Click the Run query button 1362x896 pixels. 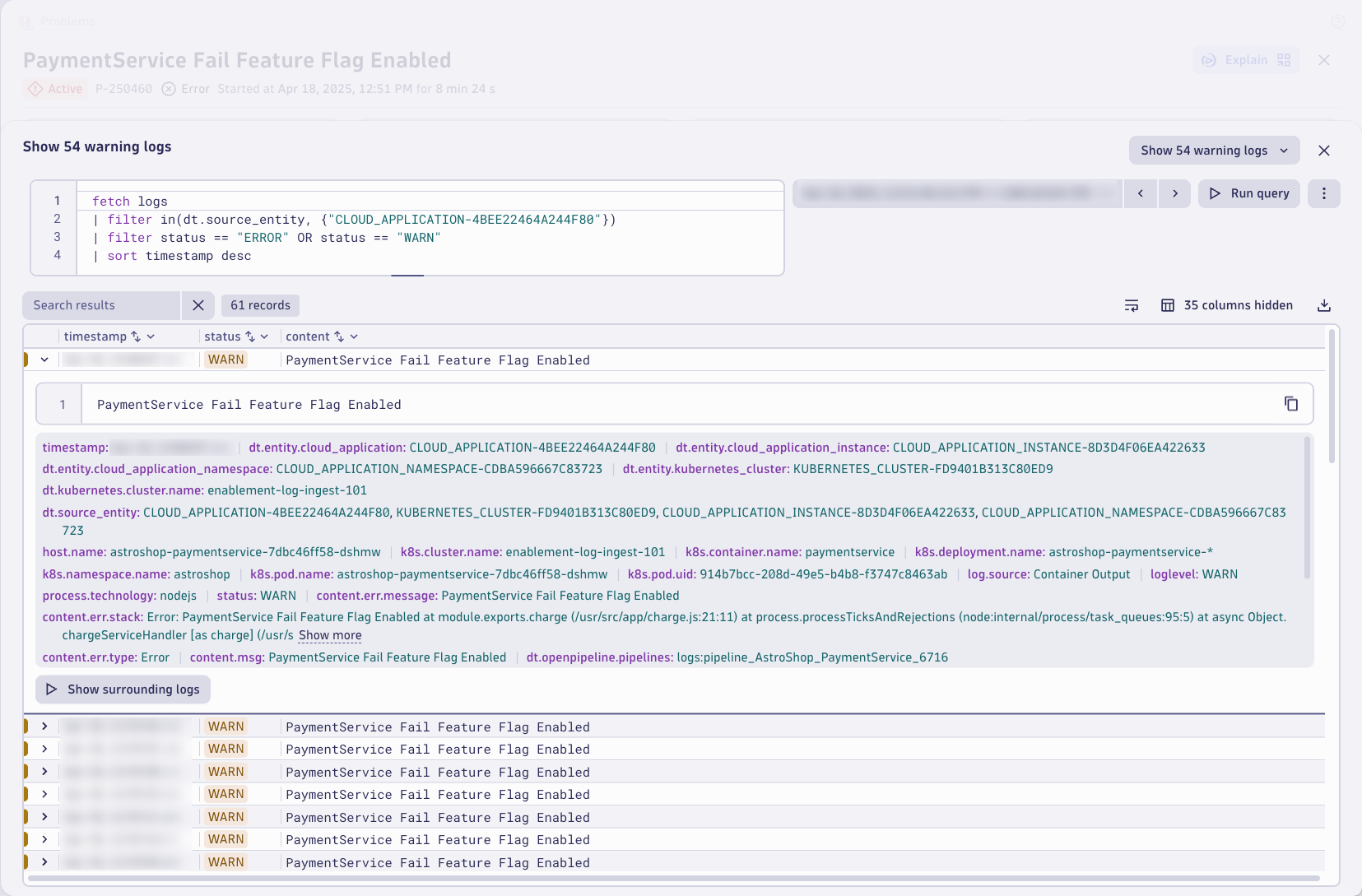pos(1248,193)
